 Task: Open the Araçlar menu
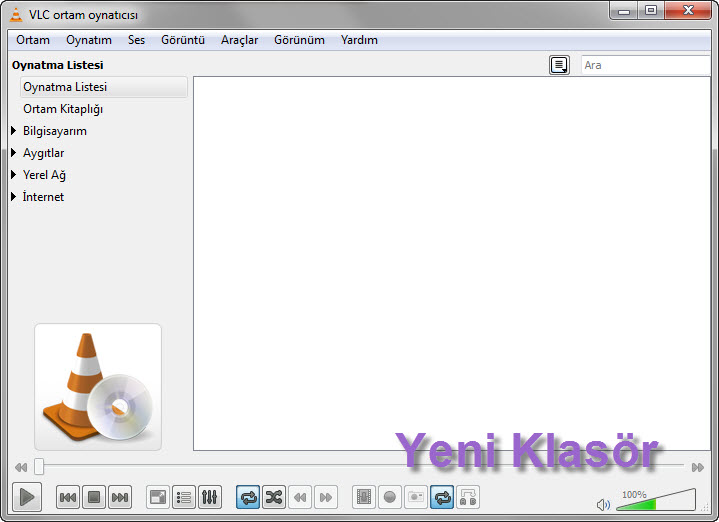click(x=239, y=40)
